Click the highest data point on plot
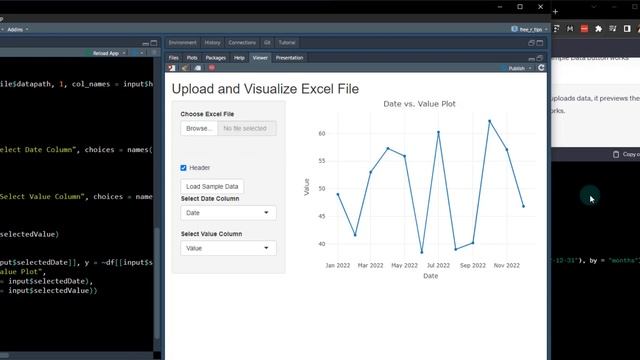This screenshot has height=360, width=640. click(490, 121)
